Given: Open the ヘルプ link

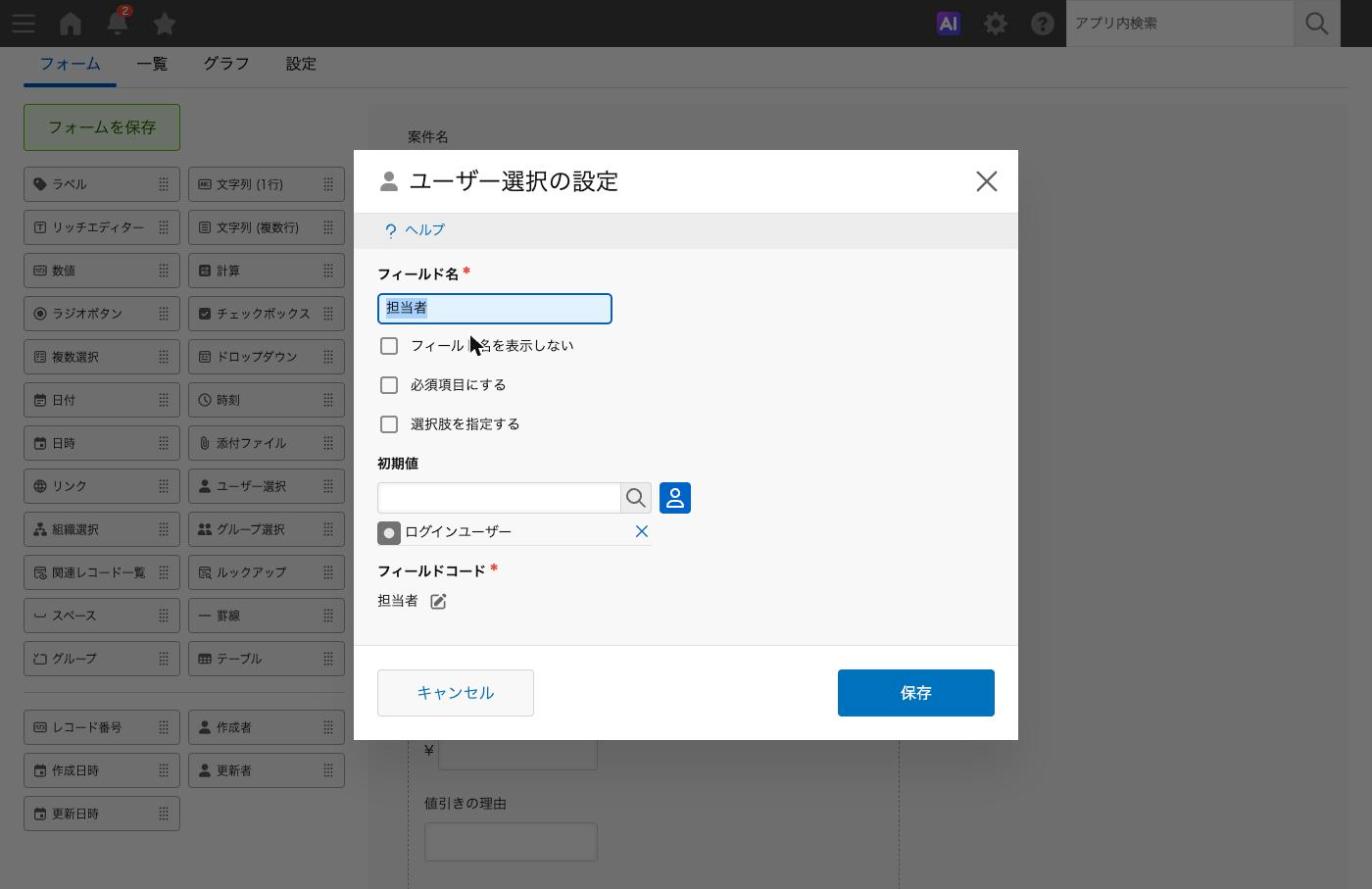Looking at the screenshot, I should [415, 230].
